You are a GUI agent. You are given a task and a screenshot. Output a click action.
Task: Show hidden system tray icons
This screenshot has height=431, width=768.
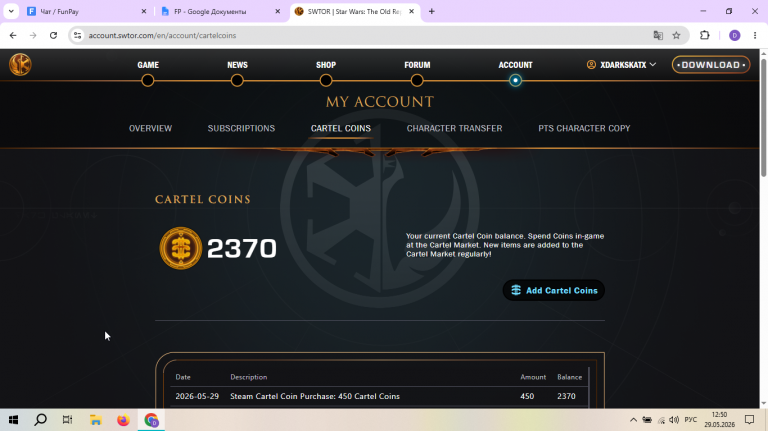tap(633, 420)
